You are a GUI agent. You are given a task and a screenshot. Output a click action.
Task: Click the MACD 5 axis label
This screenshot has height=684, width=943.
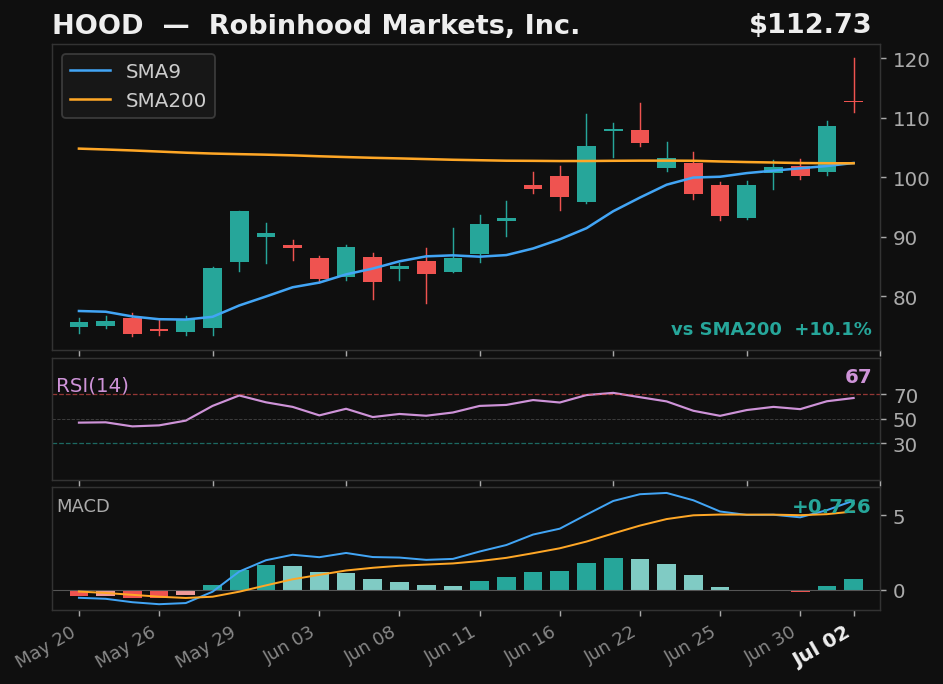point(898,517)
